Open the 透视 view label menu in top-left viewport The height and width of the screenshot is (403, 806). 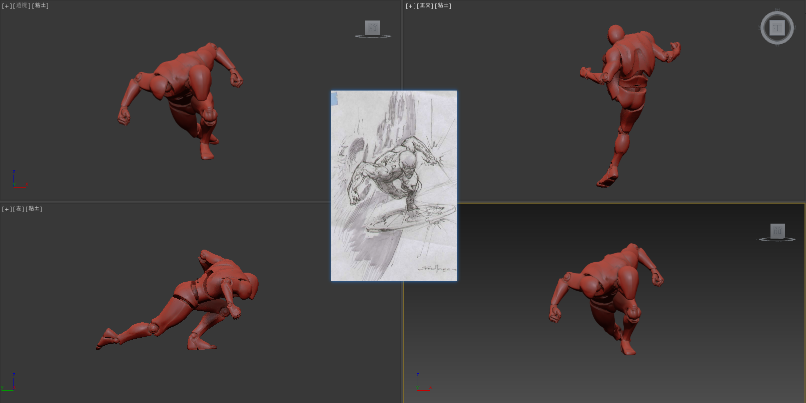[21, 6]
